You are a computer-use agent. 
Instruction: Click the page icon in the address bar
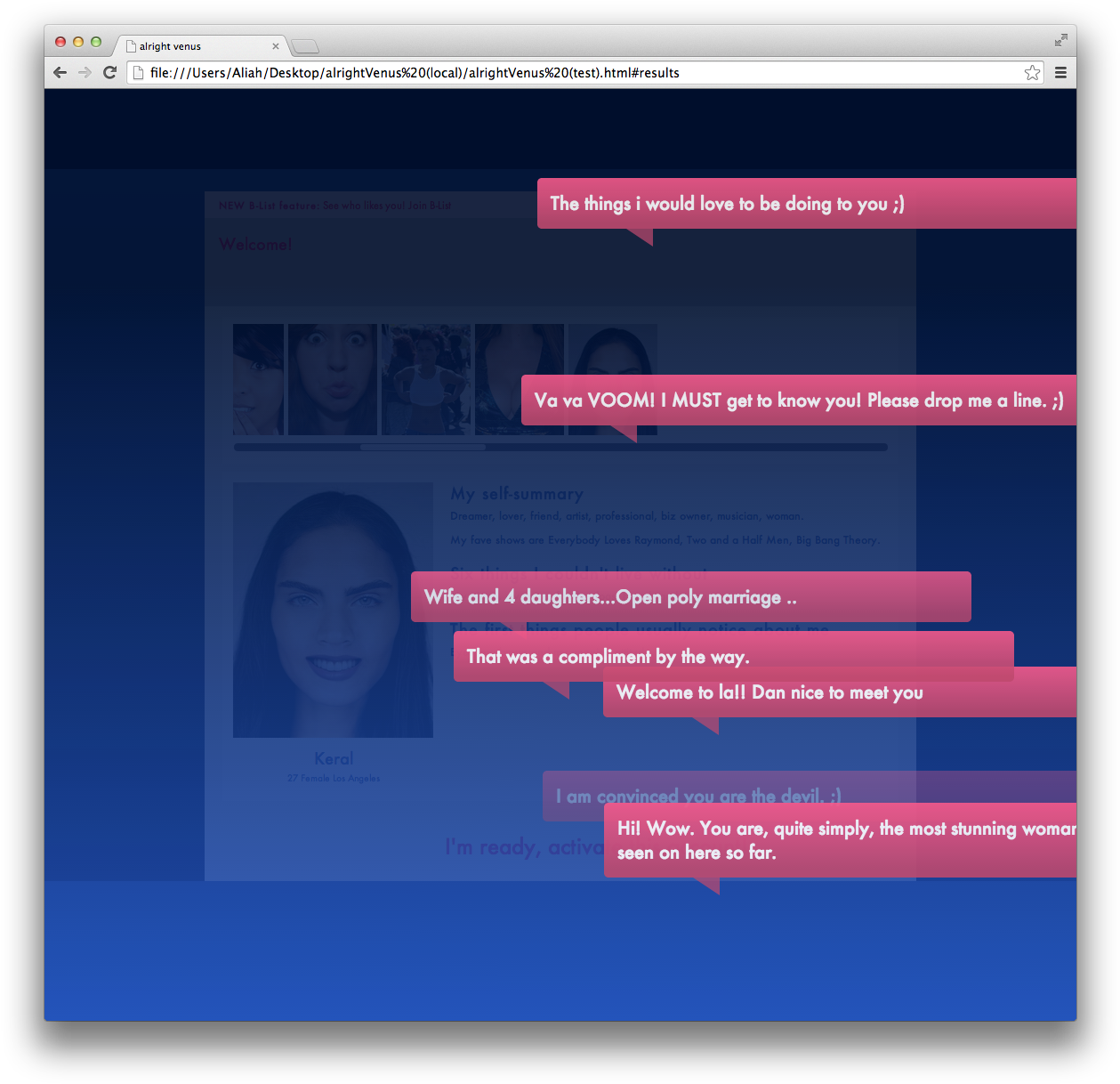click(139, 73)
